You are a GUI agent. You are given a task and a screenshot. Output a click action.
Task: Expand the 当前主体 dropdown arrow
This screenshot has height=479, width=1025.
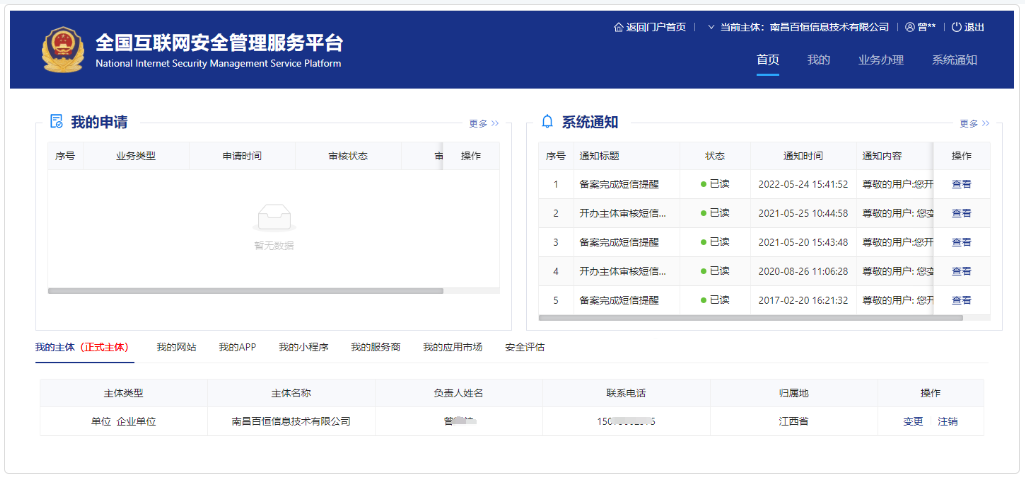(711, 27)
